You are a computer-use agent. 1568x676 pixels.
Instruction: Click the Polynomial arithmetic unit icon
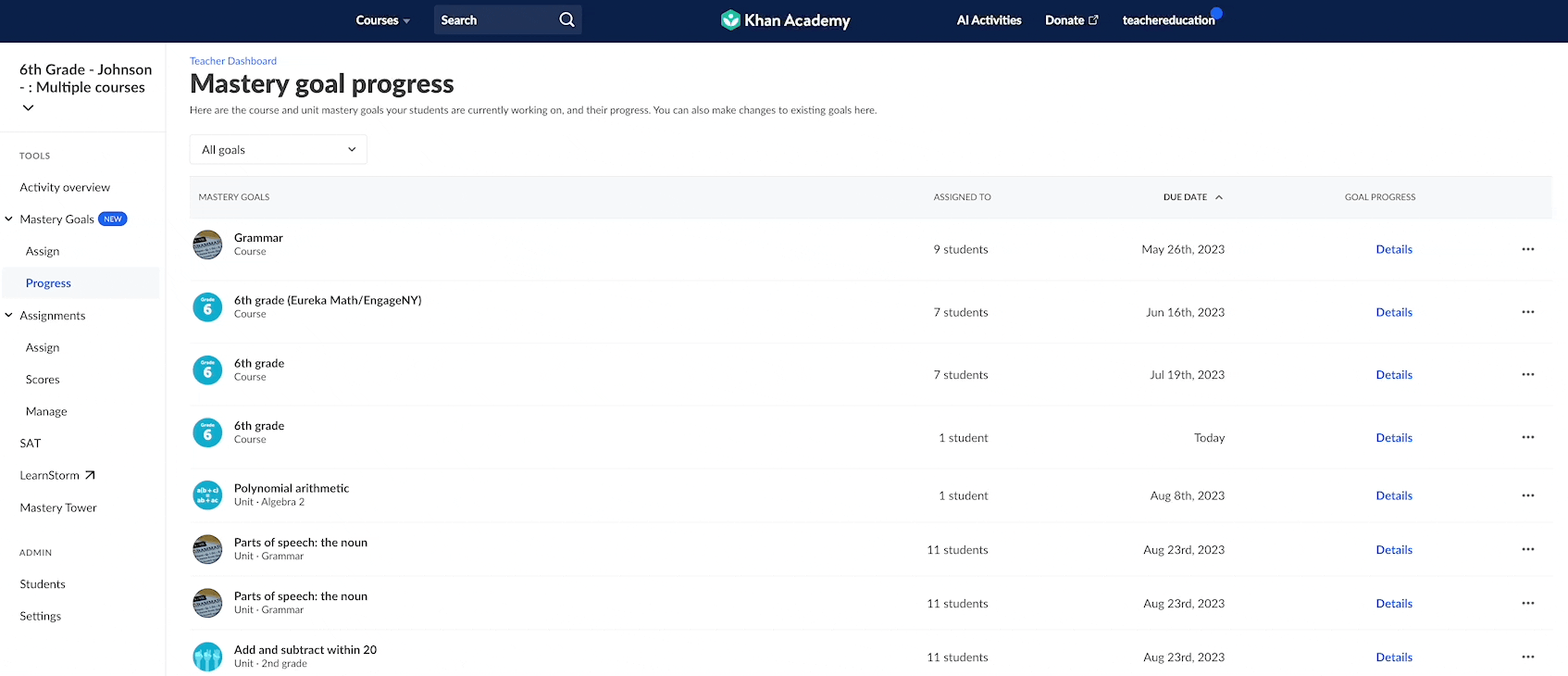207,495
